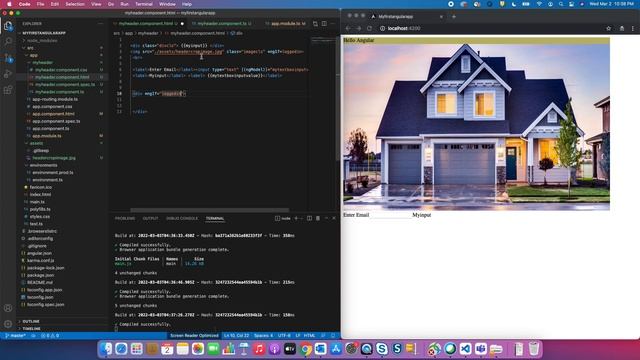This screenshot has width=640, height=360.
Task: Click the open changes icon in editor toolbar
Action: (315, 24)
